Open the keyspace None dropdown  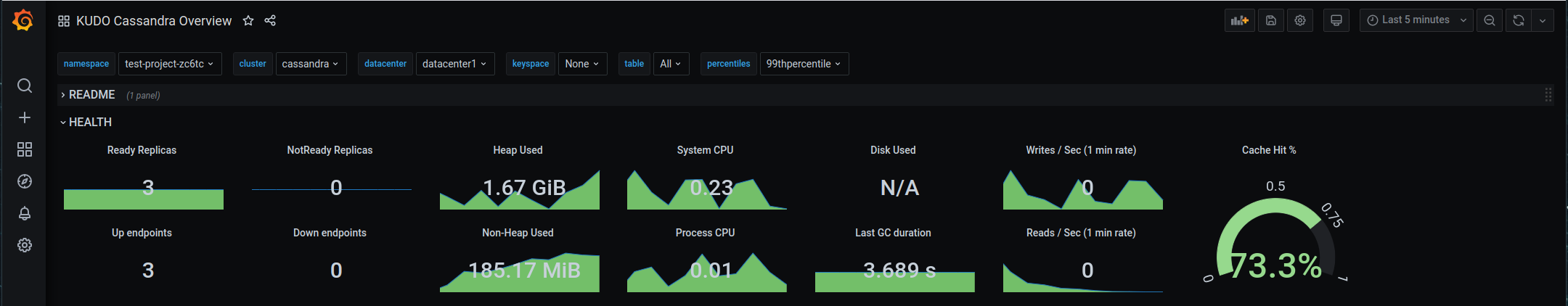[x=582, y=64]
